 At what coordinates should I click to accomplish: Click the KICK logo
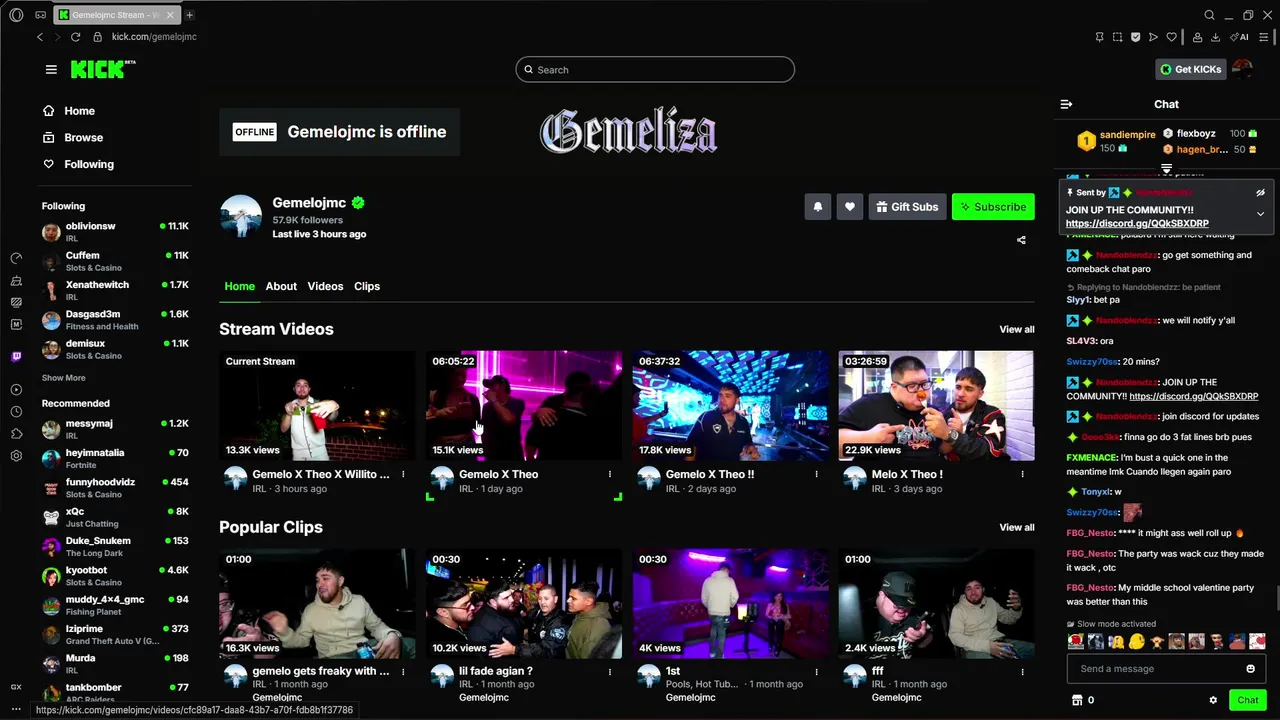pyautogui.click(x=103, y=69)
